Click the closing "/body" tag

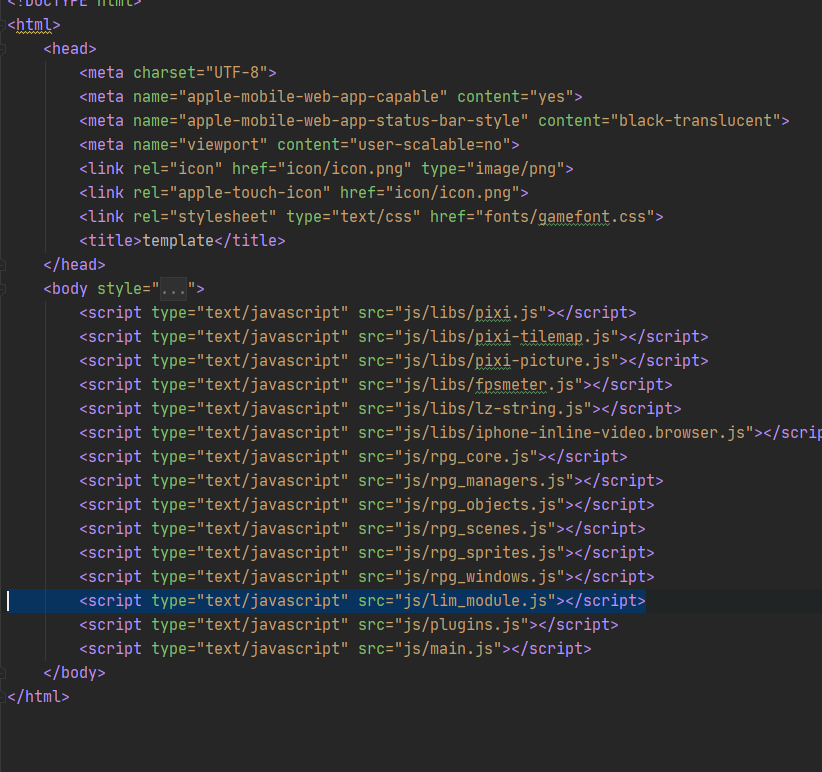[74, 673]
